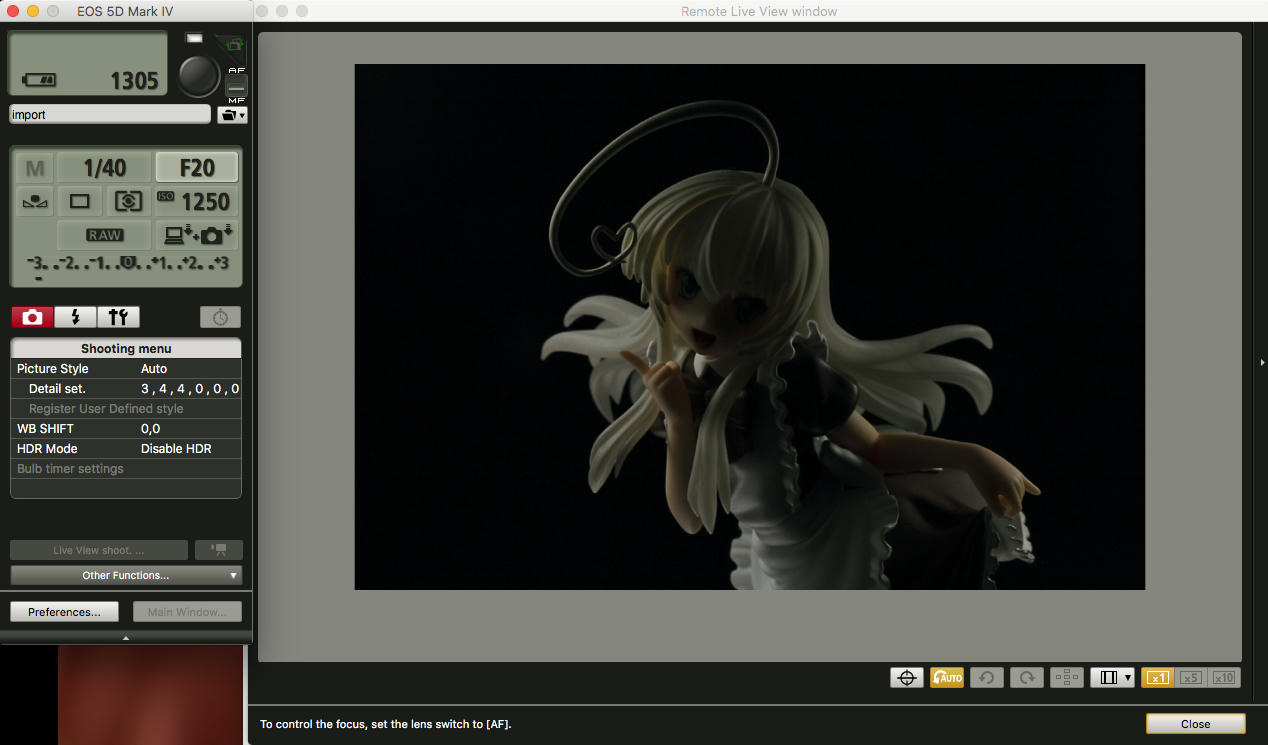1268x745 pixels.
Task: Select the x5 magnification view
Action: 1190,677
